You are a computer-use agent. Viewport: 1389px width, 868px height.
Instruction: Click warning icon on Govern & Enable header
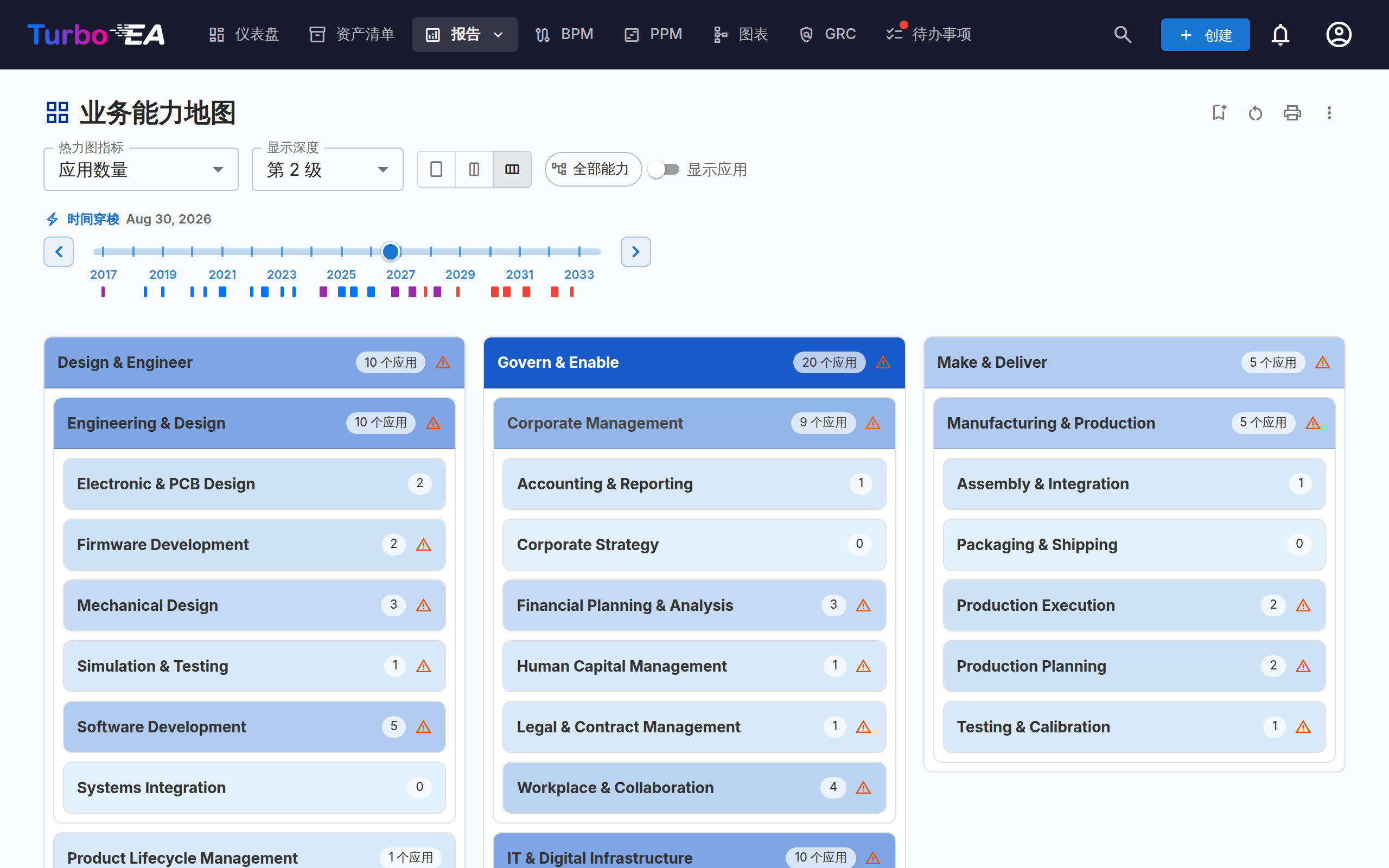(883, 362)
